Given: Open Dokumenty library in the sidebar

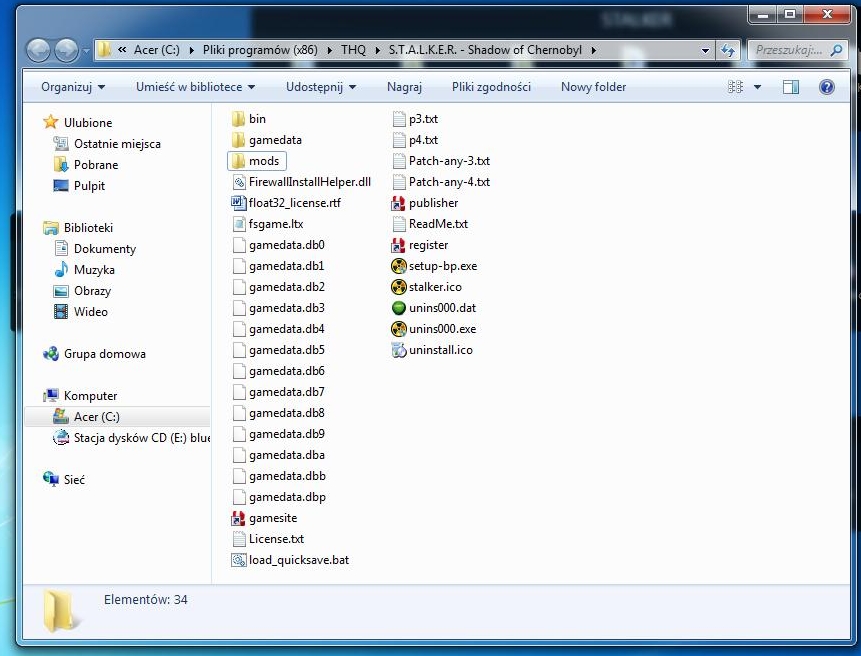Looking at the screenshot, I should 104,249.
